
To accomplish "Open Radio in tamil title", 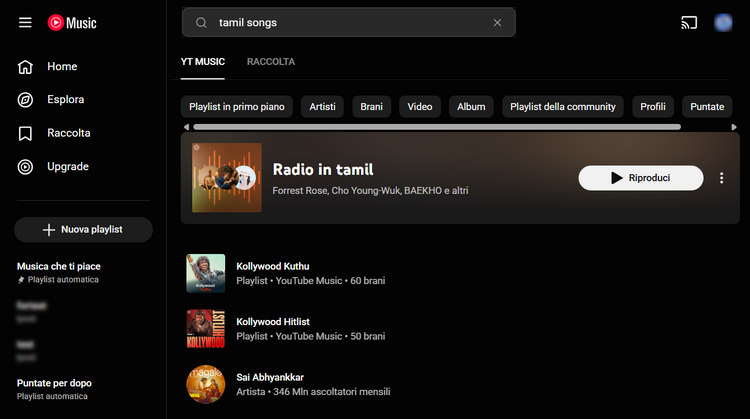I will 323,169.
